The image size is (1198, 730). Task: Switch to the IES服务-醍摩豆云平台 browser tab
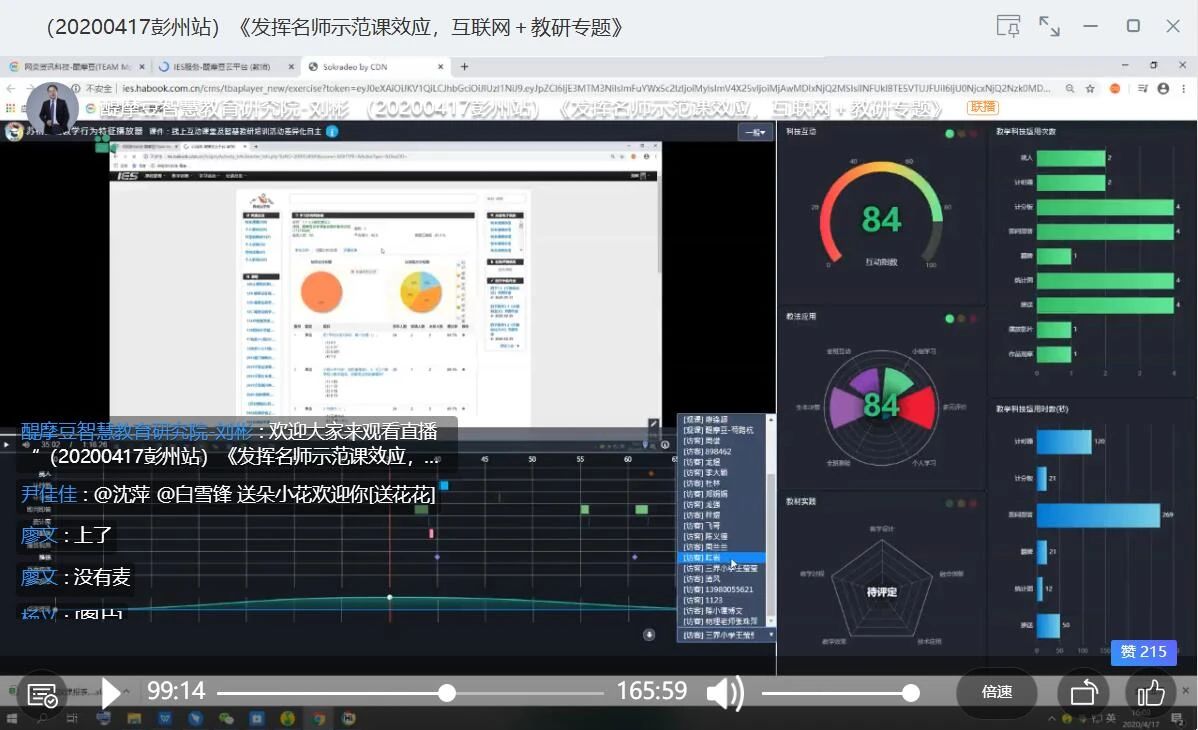pyautogui.click(x=226, y=67)
